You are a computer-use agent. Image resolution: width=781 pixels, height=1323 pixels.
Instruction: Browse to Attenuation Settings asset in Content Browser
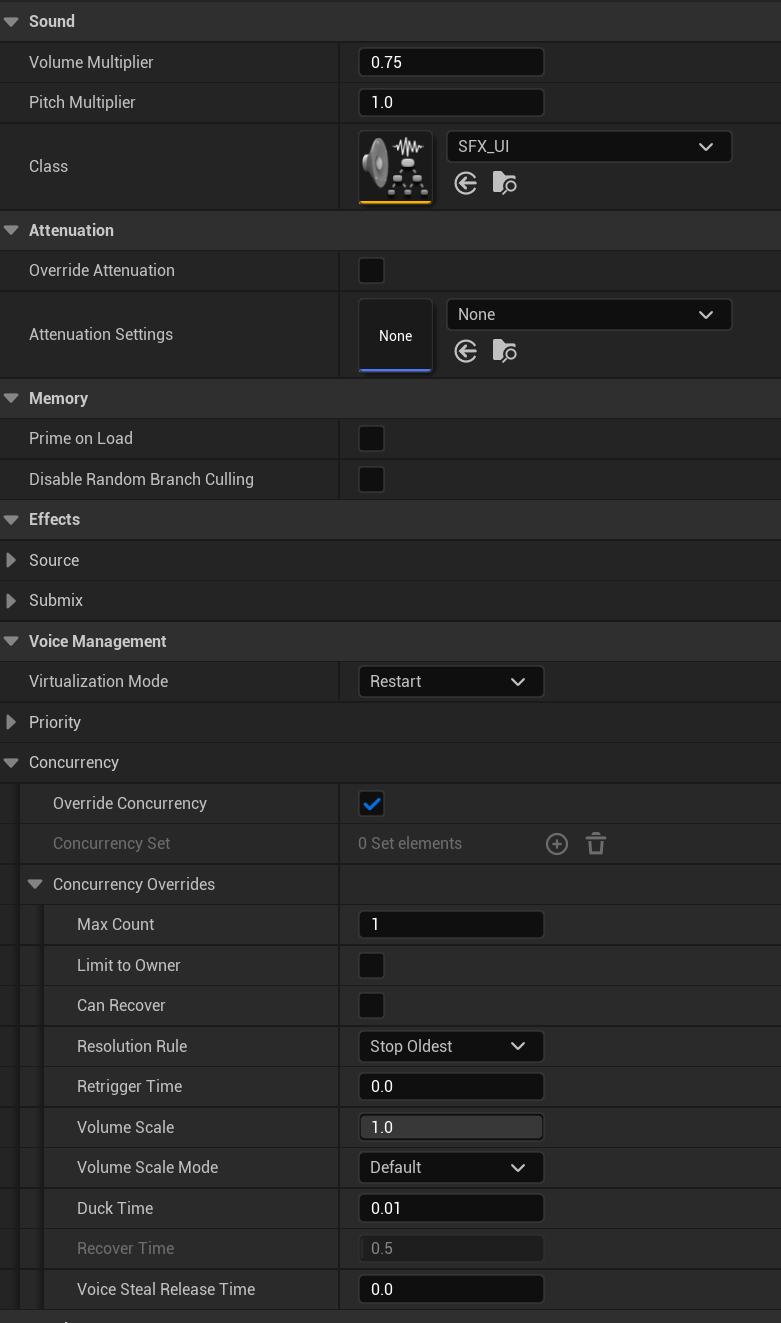click(505, 351)
